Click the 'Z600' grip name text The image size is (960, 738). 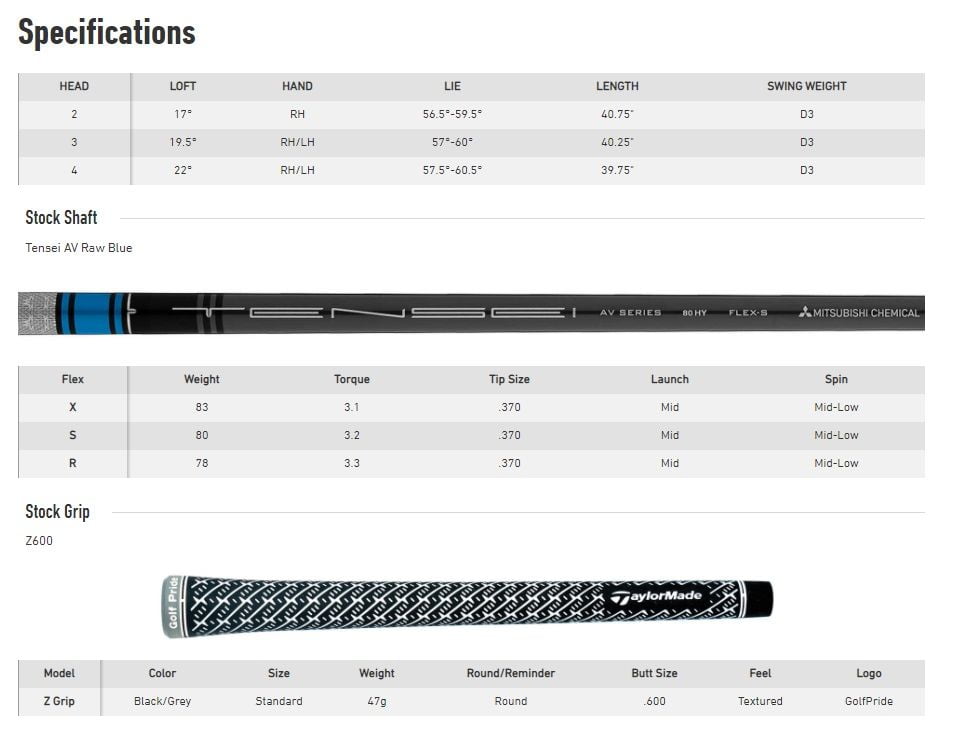pyautogui.click(x=39, y=541)
